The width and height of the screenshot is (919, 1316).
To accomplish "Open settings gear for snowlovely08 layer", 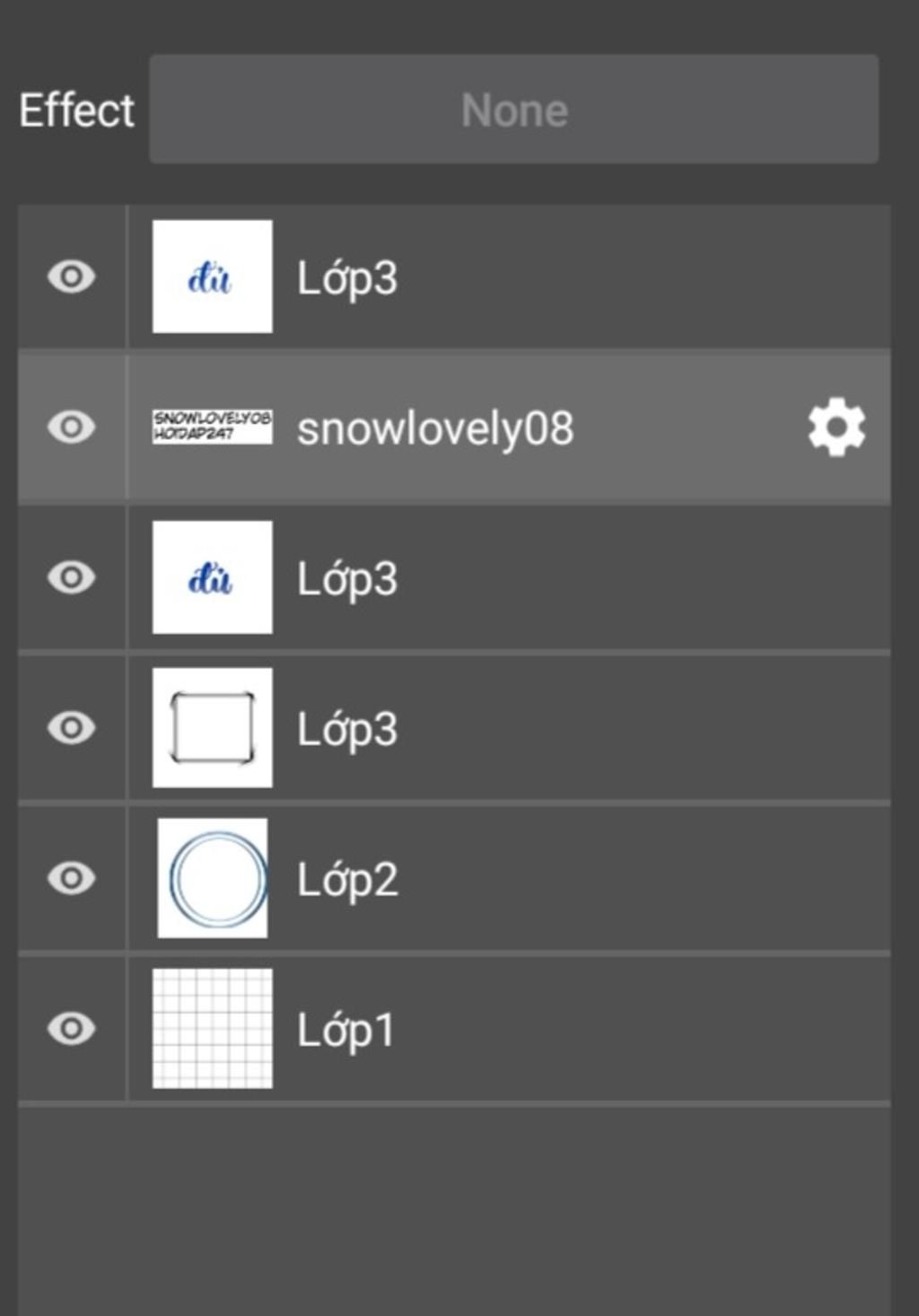I will (836, 427).
